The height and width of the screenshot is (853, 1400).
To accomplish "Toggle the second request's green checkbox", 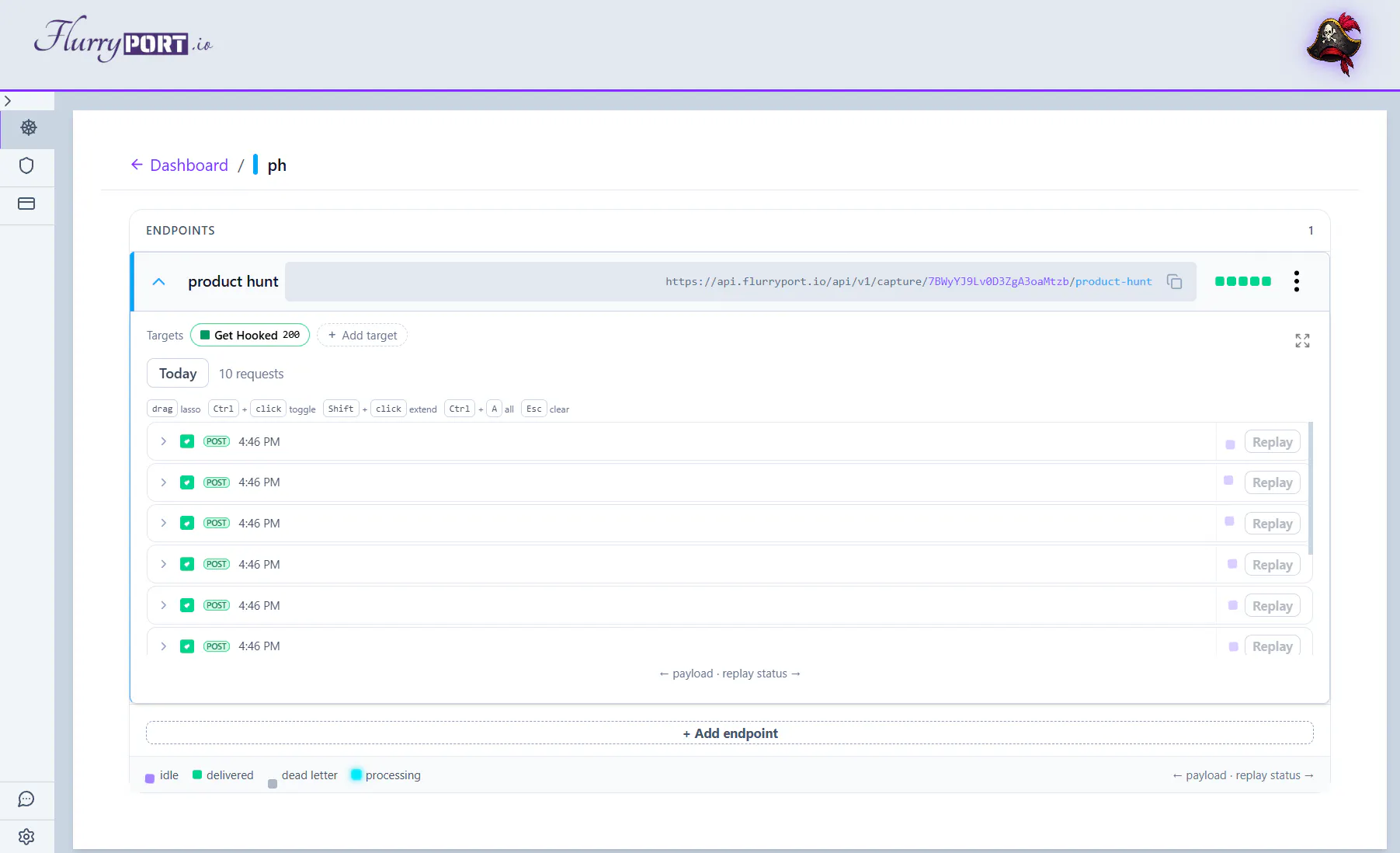I will coord(187,482).
